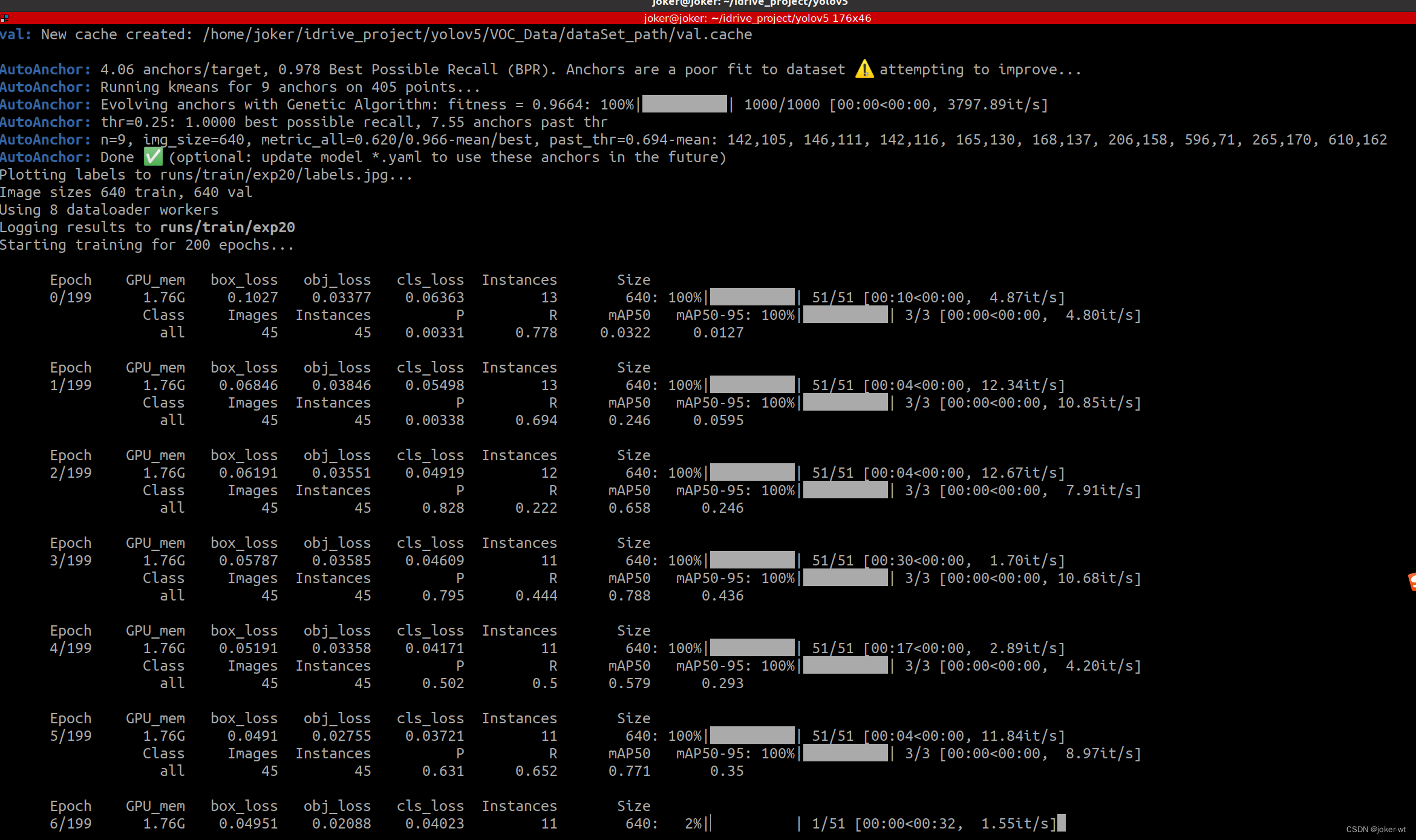Click epoch 3/199 validation mAP50-95 progress bar
The width and height of the screenshot is (1416, 840).
pyautogui.click(x=845, y=578)
